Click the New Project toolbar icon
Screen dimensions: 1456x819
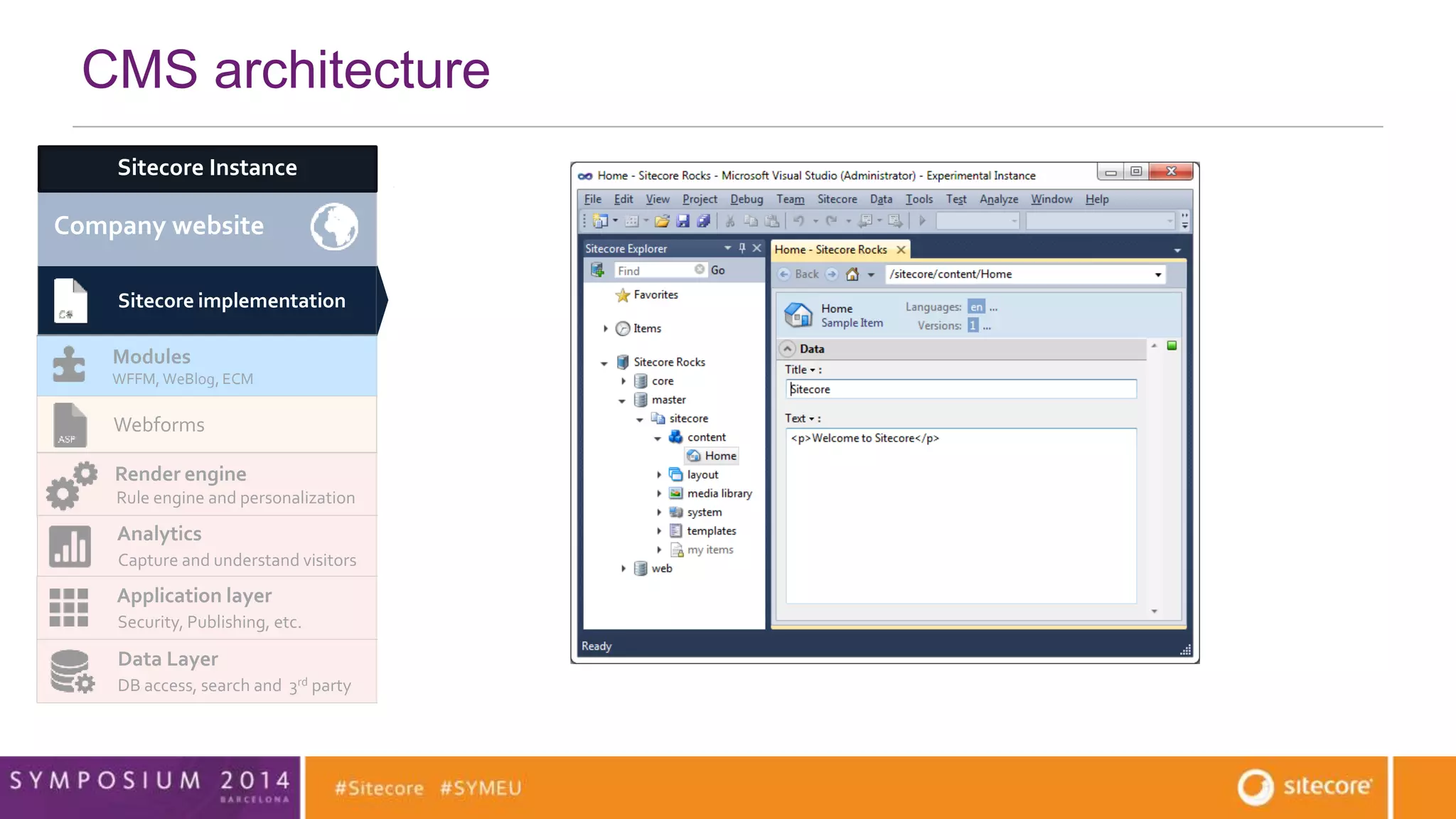(600, 221)
